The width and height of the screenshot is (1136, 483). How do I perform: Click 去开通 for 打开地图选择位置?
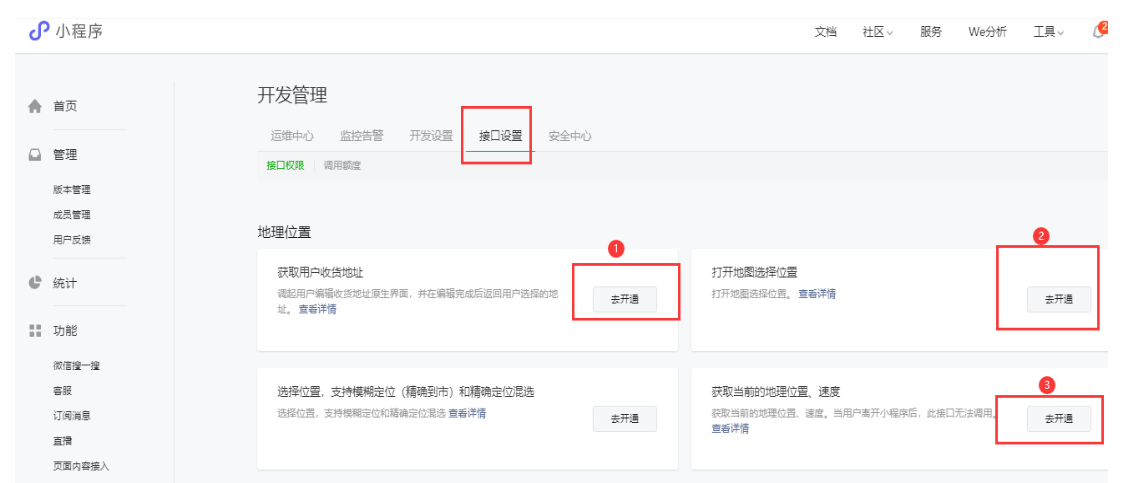tap(1058, 299)
